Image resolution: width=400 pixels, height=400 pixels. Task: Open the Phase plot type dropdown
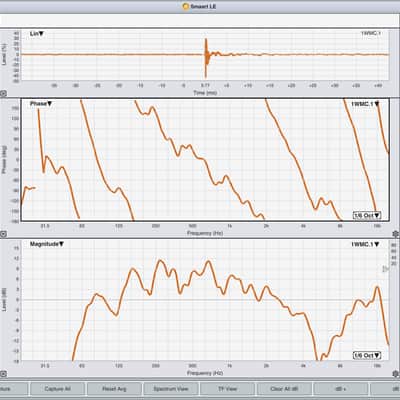pyautogui.click(x=41, y=104)
